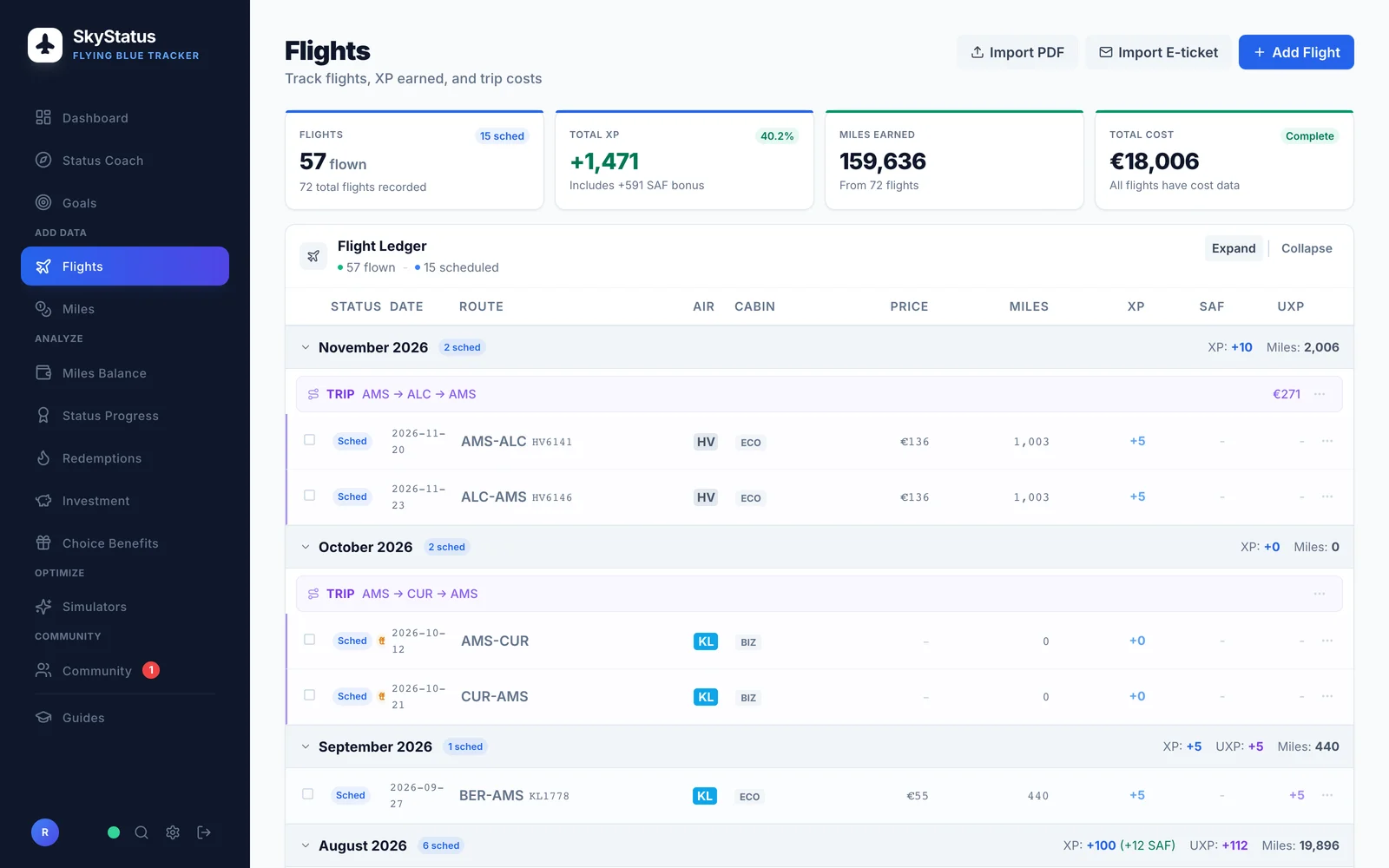The height and width of the screenshot is (868, 1389).
Task: Click the Redemptions flame icon
Action: point(43,458)
